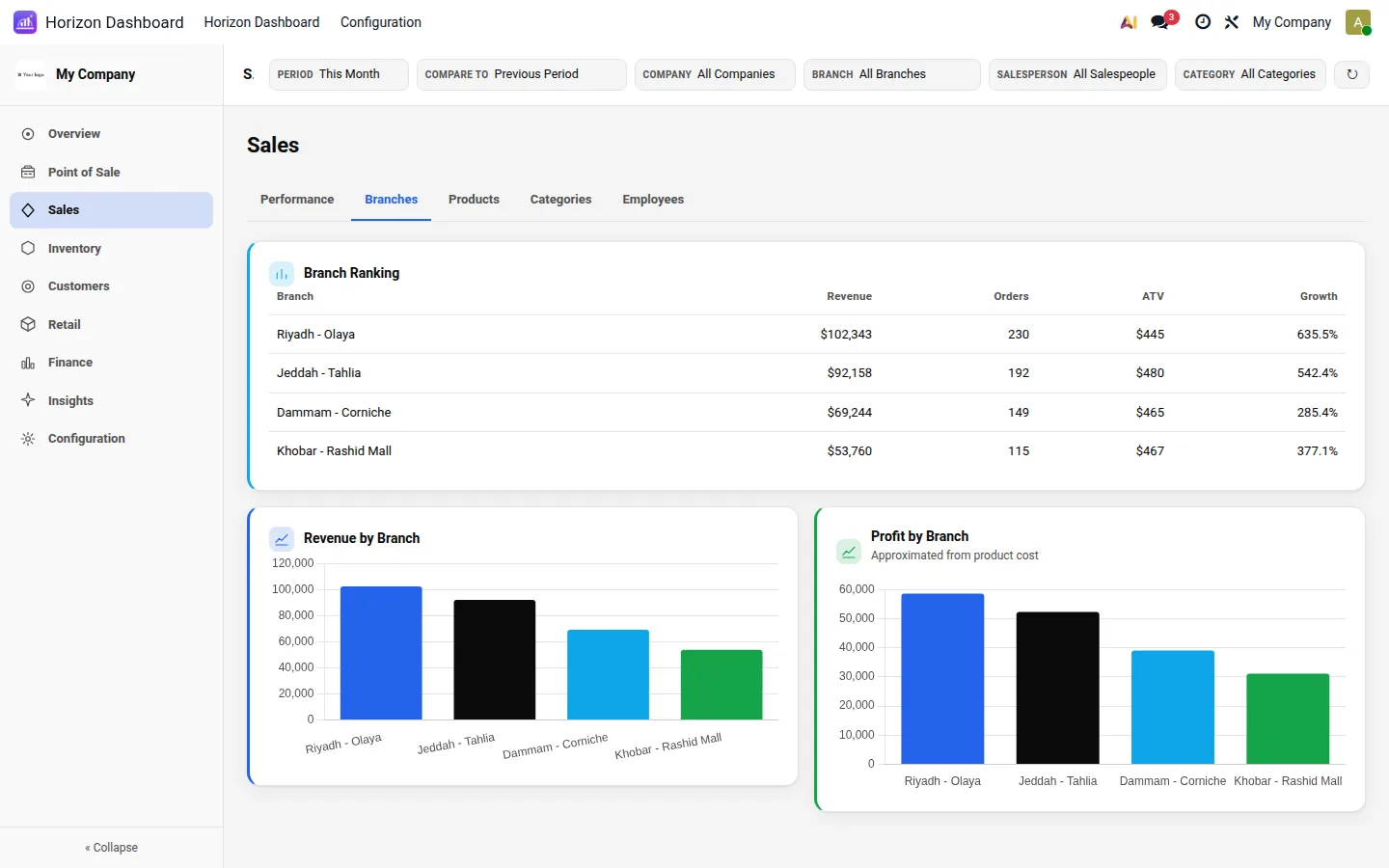Switch to the Products tab

(x=474, y=200)
